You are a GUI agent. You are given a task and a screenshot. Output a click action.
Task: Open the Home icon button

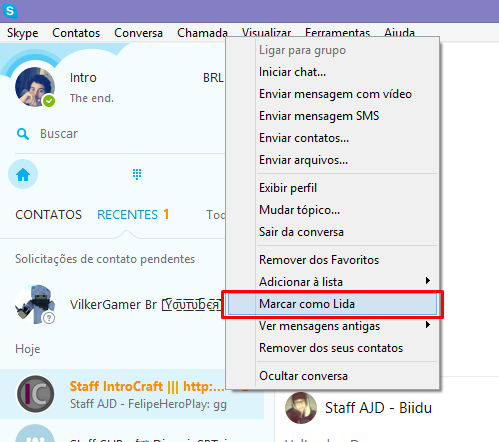[x=23, y=174]
